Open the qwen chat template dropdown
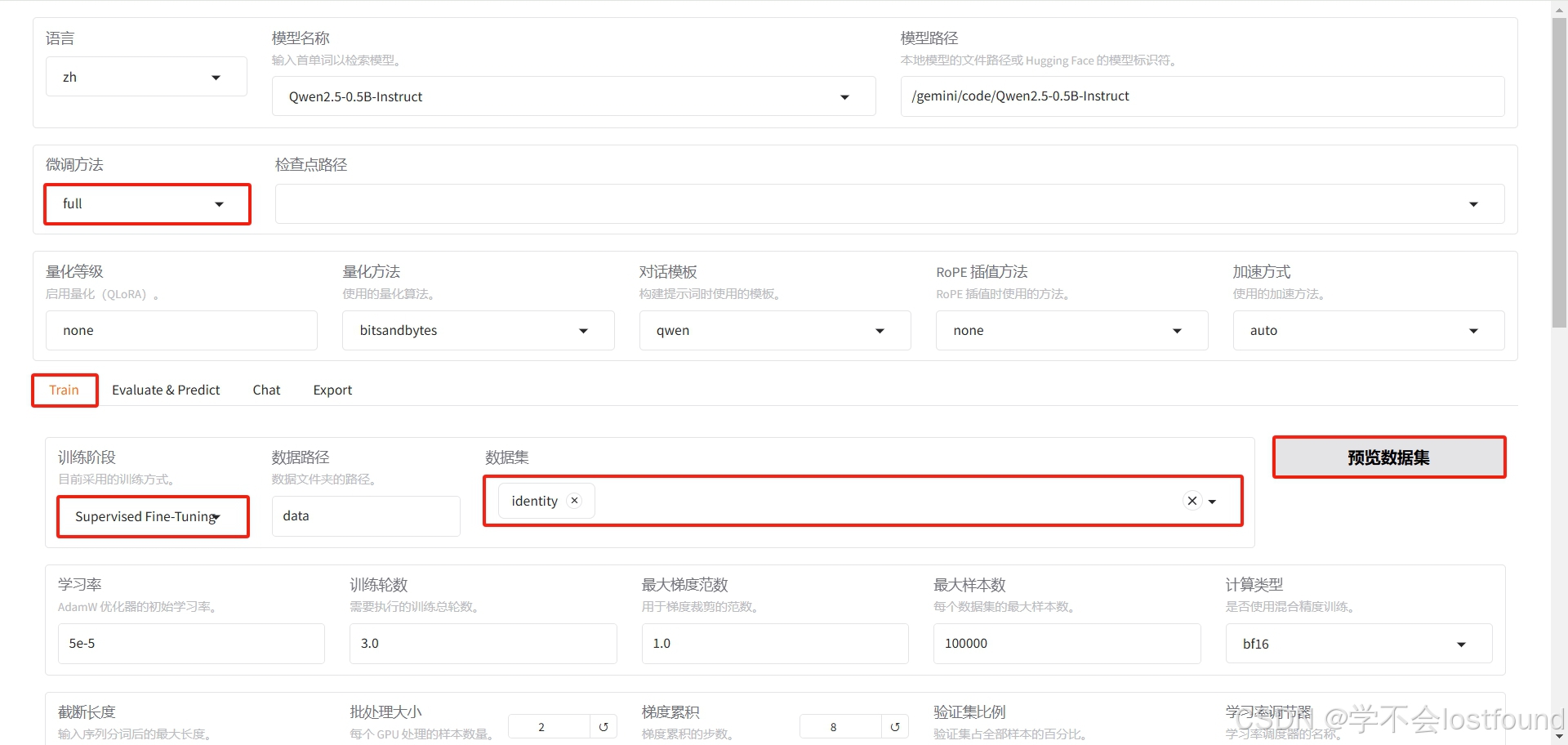 point(774,330)
